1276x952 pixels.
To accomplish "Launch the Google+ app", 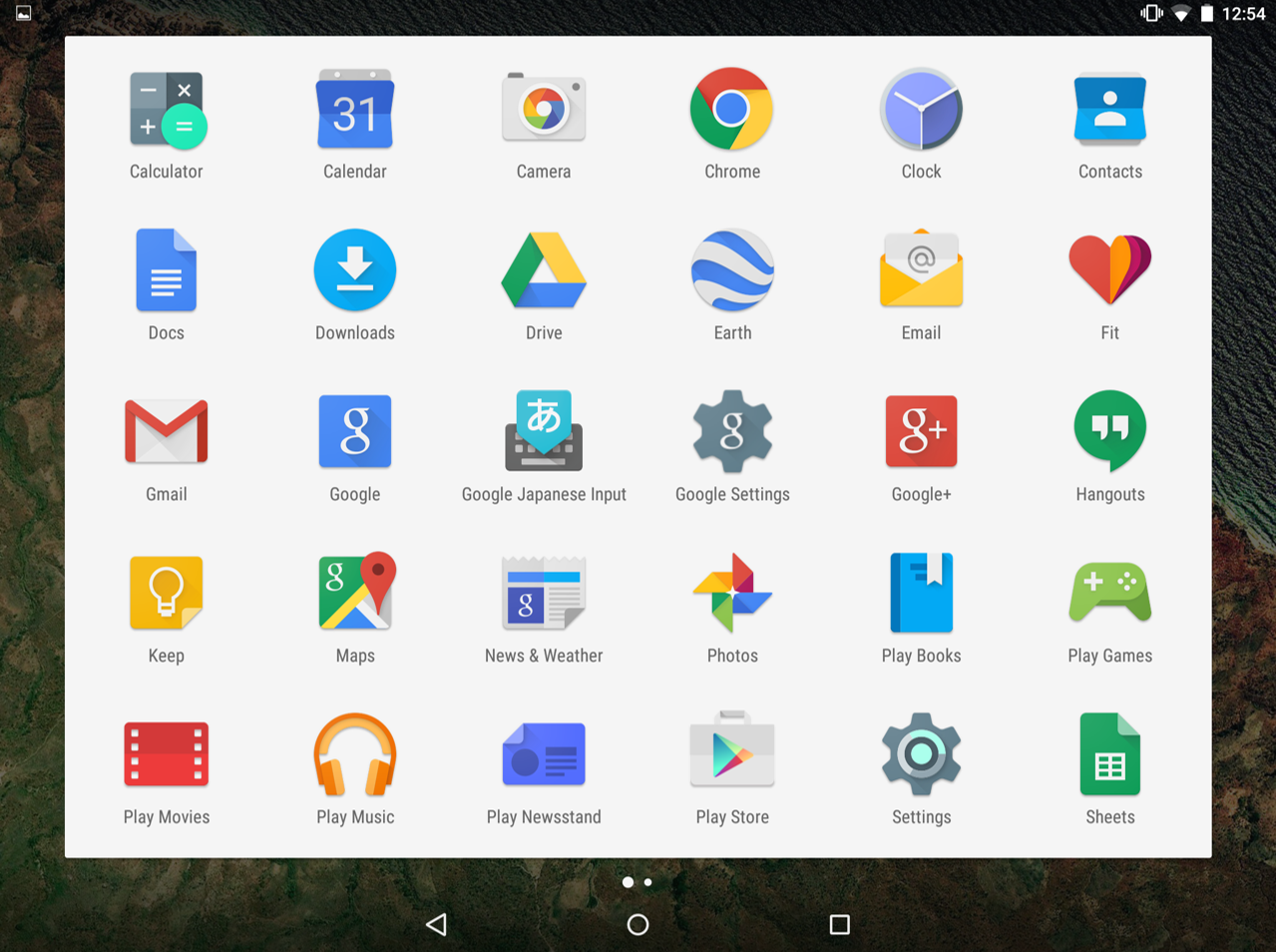I will pyautogui.click(x=921, y=432).
